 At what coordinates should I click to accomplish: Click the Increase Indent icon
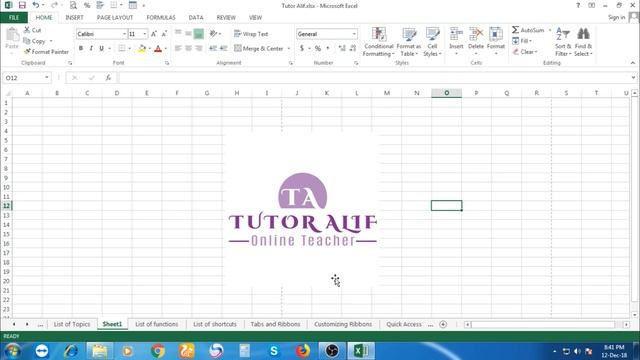[x=223, y=48]
